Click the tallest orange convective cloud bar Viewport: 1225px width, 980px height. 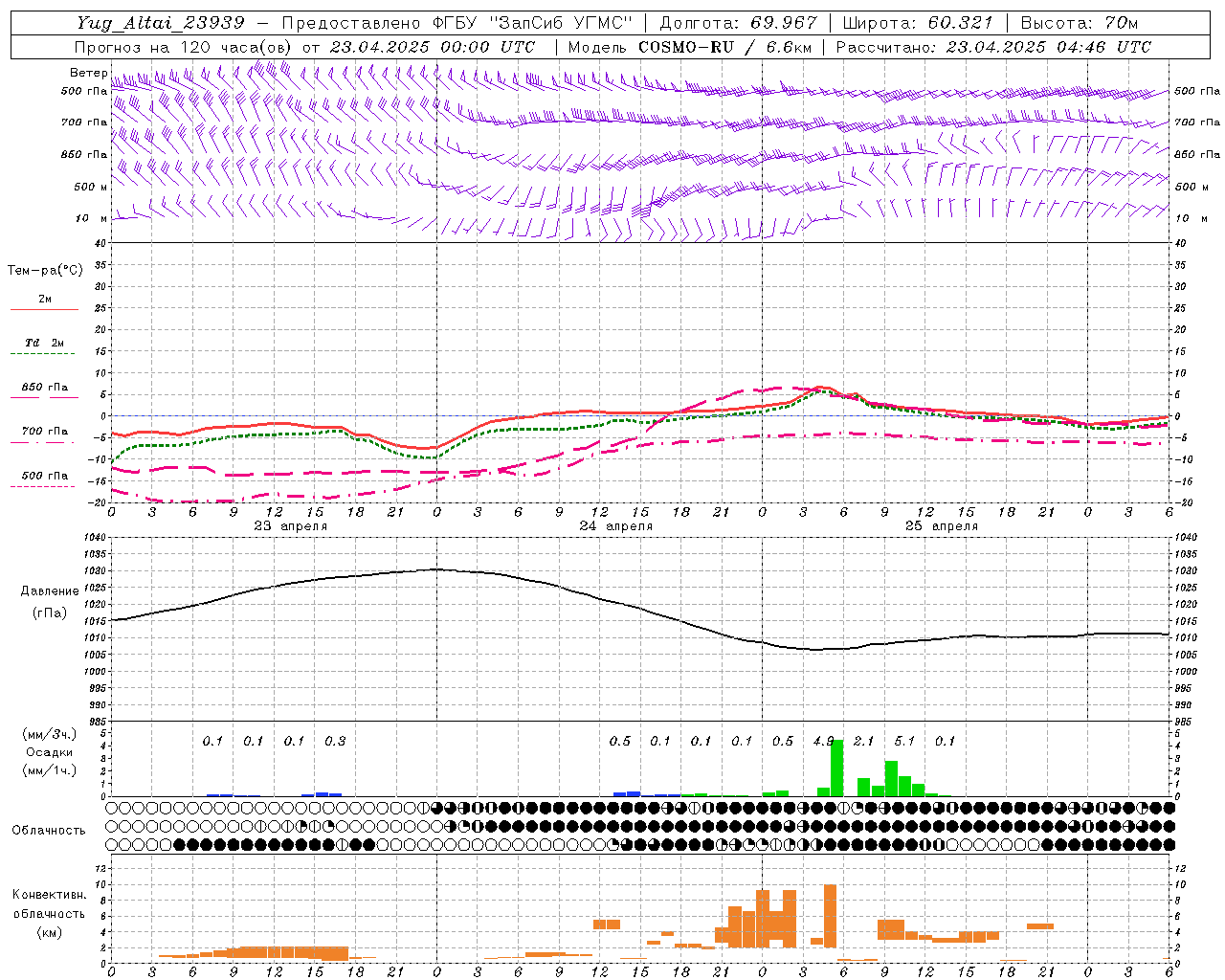click(830, 916)
